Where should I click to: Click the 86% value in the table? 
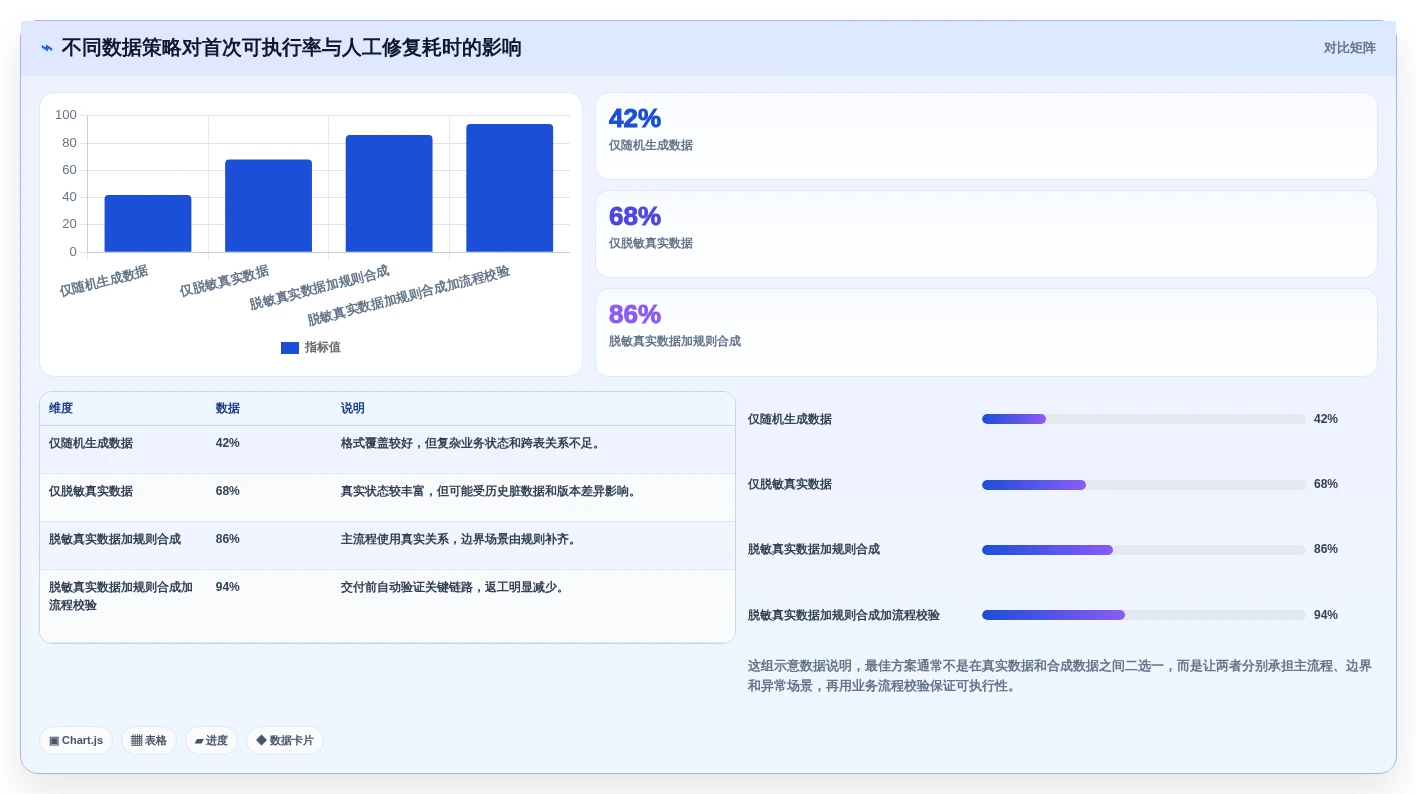228,539
